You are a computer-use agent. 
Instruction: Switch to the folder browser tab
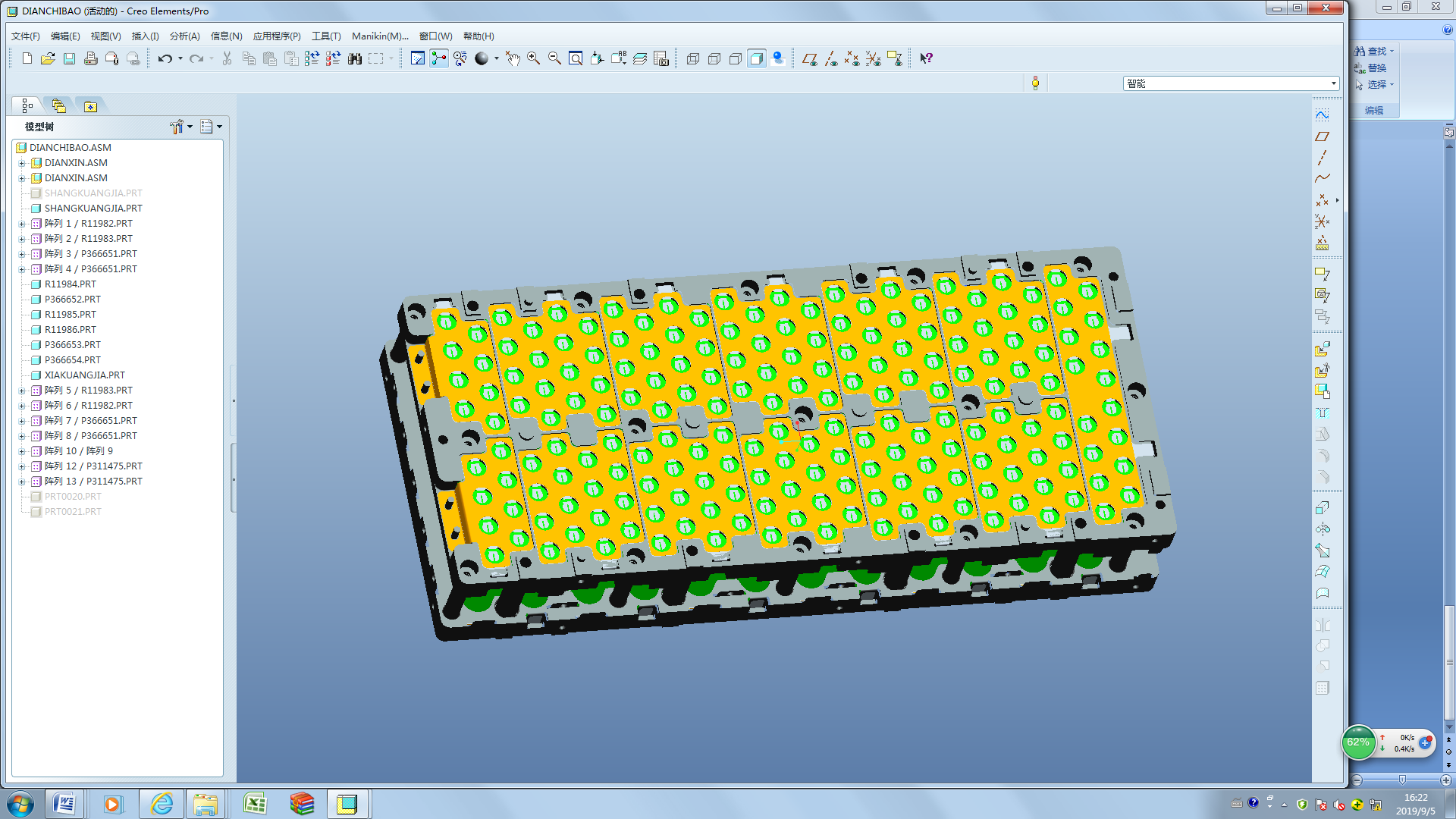59,105
